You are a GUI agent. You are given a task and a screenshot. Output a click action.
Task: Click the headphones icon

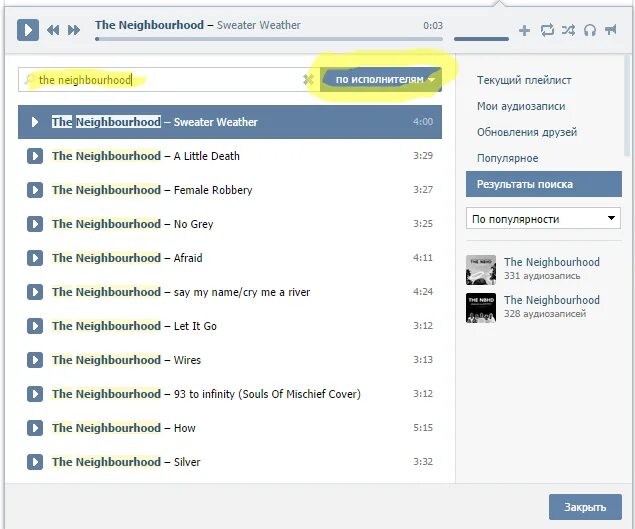(x=590, y=30)
